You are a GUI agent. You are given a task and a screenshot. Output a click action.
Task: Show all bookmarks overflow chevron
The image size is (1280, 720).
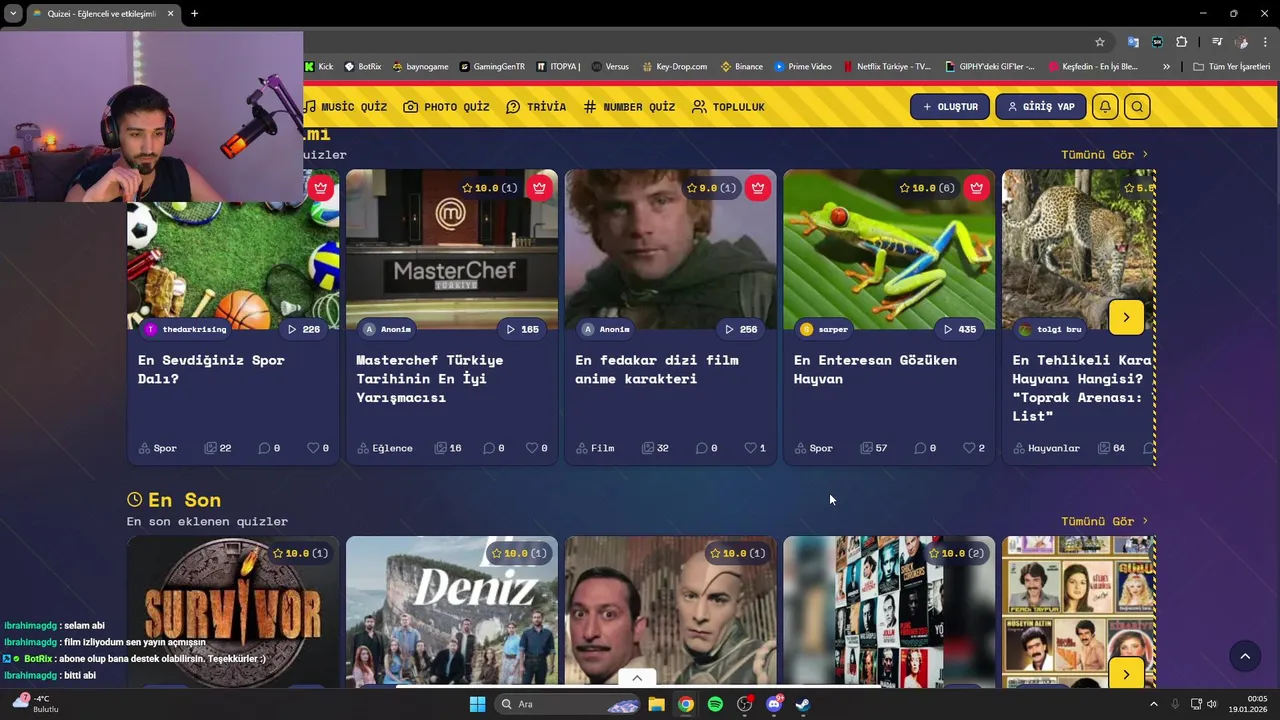click(1166, 67)
